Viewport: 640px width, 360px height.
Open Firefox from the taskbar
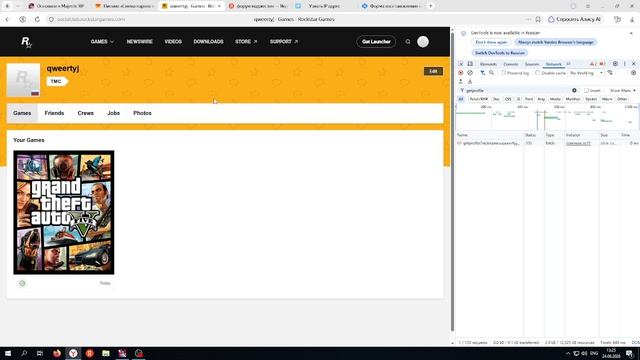[57, 353]
